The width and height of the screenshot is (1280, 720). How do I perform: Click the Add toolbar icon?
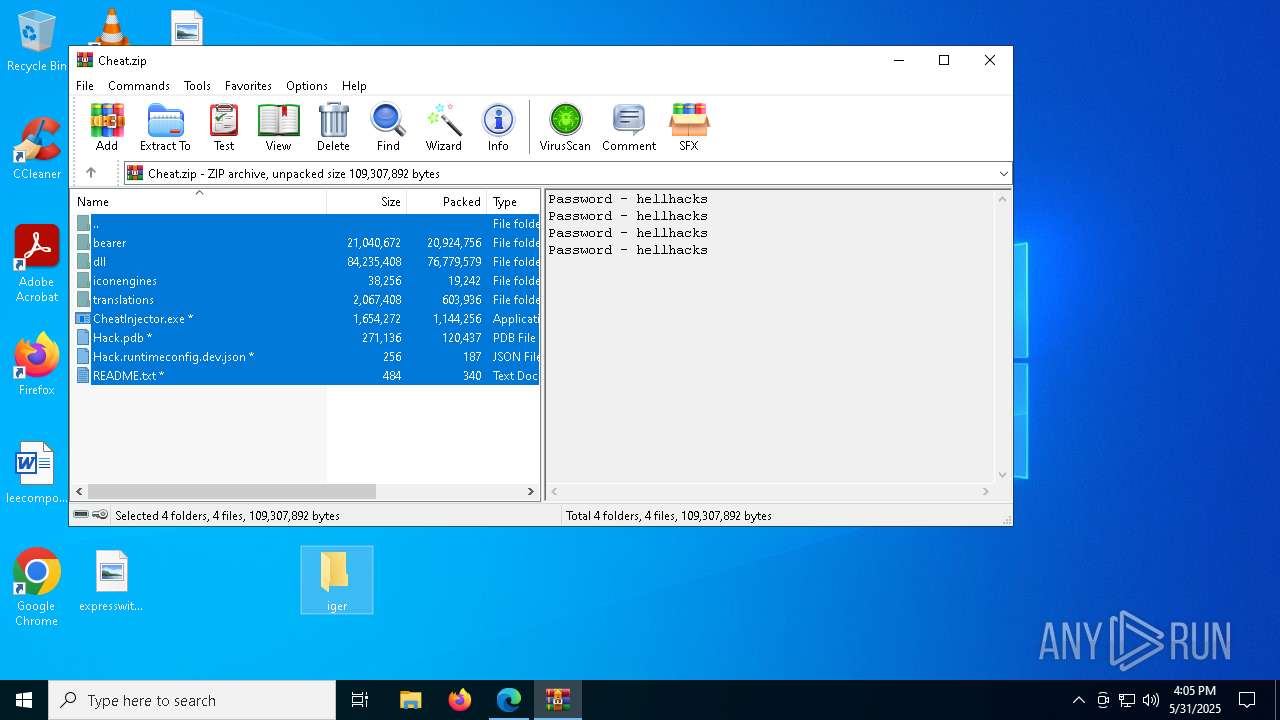[x=107, y=127]
